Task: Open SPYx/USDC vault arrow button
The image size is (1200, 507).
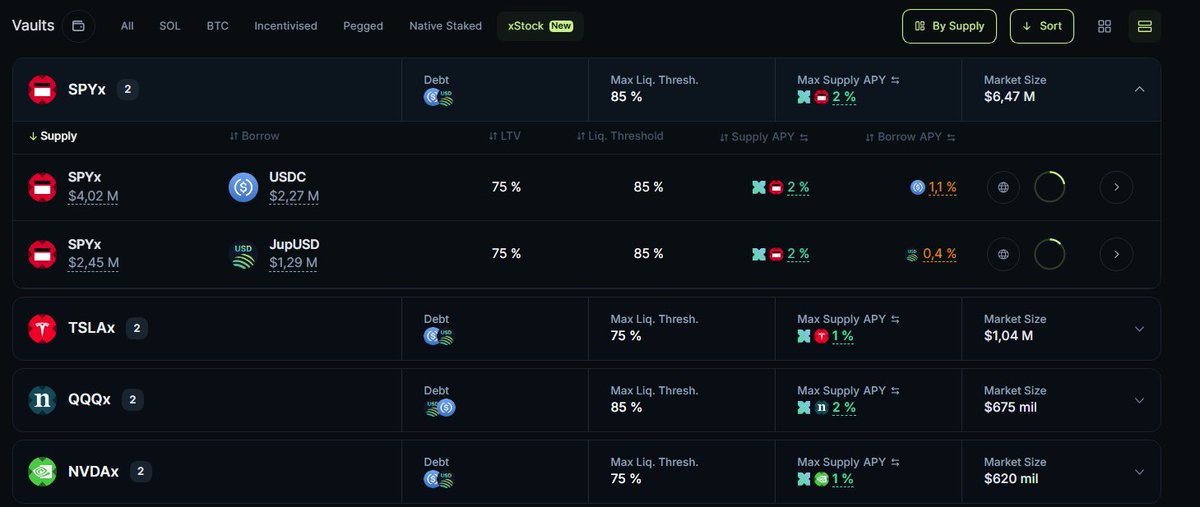Action: [x=1116, y=187]
